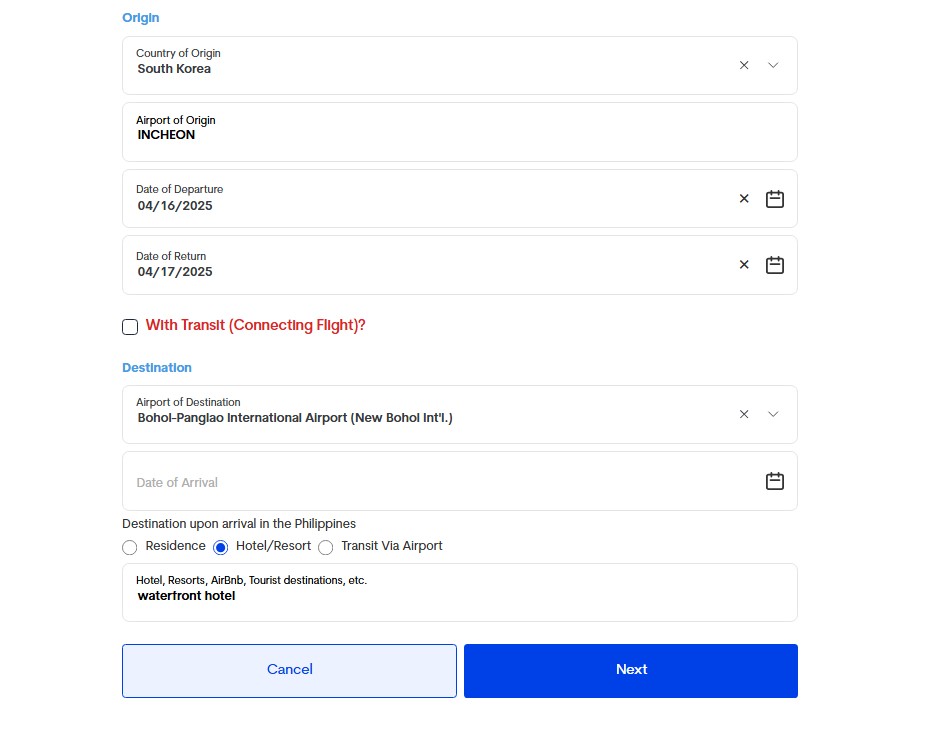Viewport: 928px width, 729px height.
Task: Select the Hotel/Resort radio option
Action: point(221,547)
